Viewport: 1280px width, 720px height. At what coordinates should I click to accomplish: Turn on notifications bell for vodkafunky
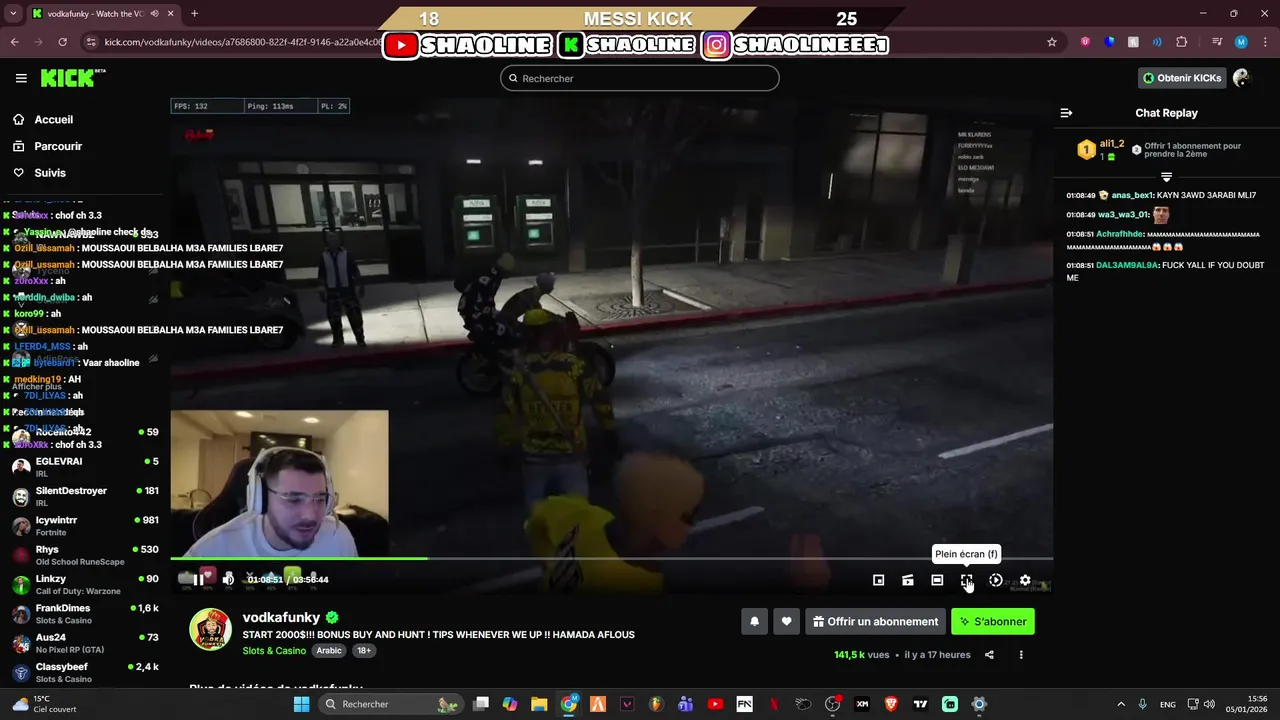[755, 621]
